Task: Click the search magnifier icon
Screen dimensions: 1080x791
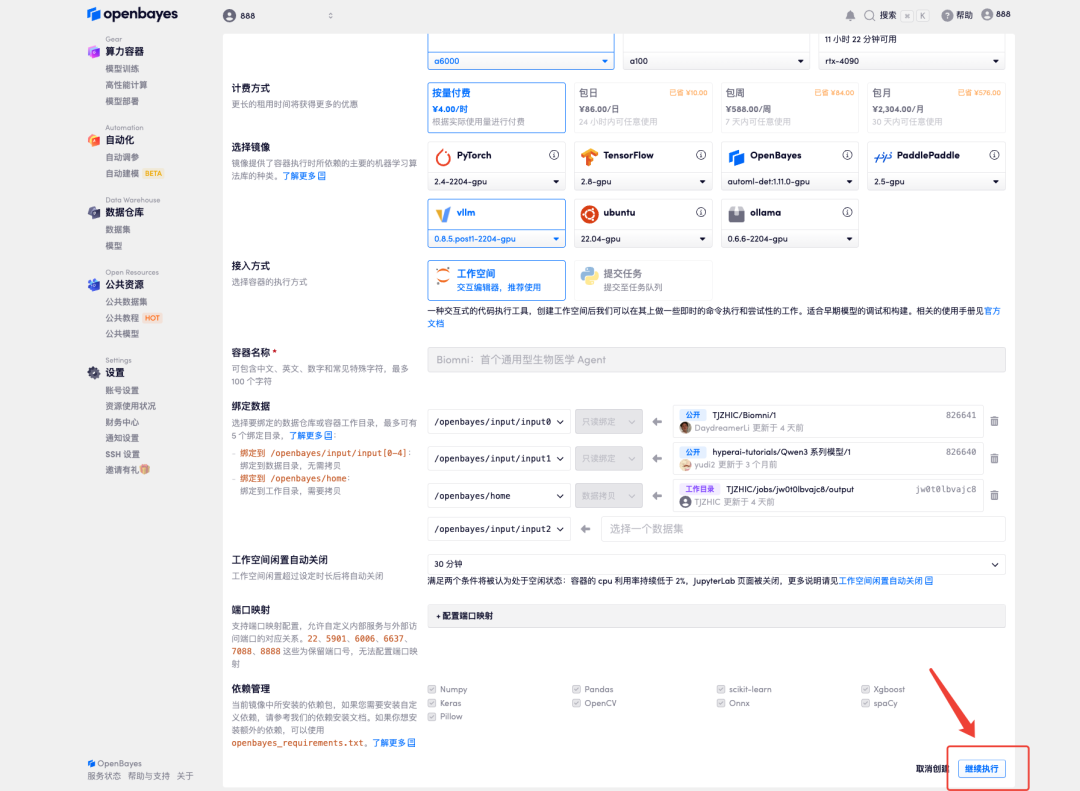Action: 869,15
